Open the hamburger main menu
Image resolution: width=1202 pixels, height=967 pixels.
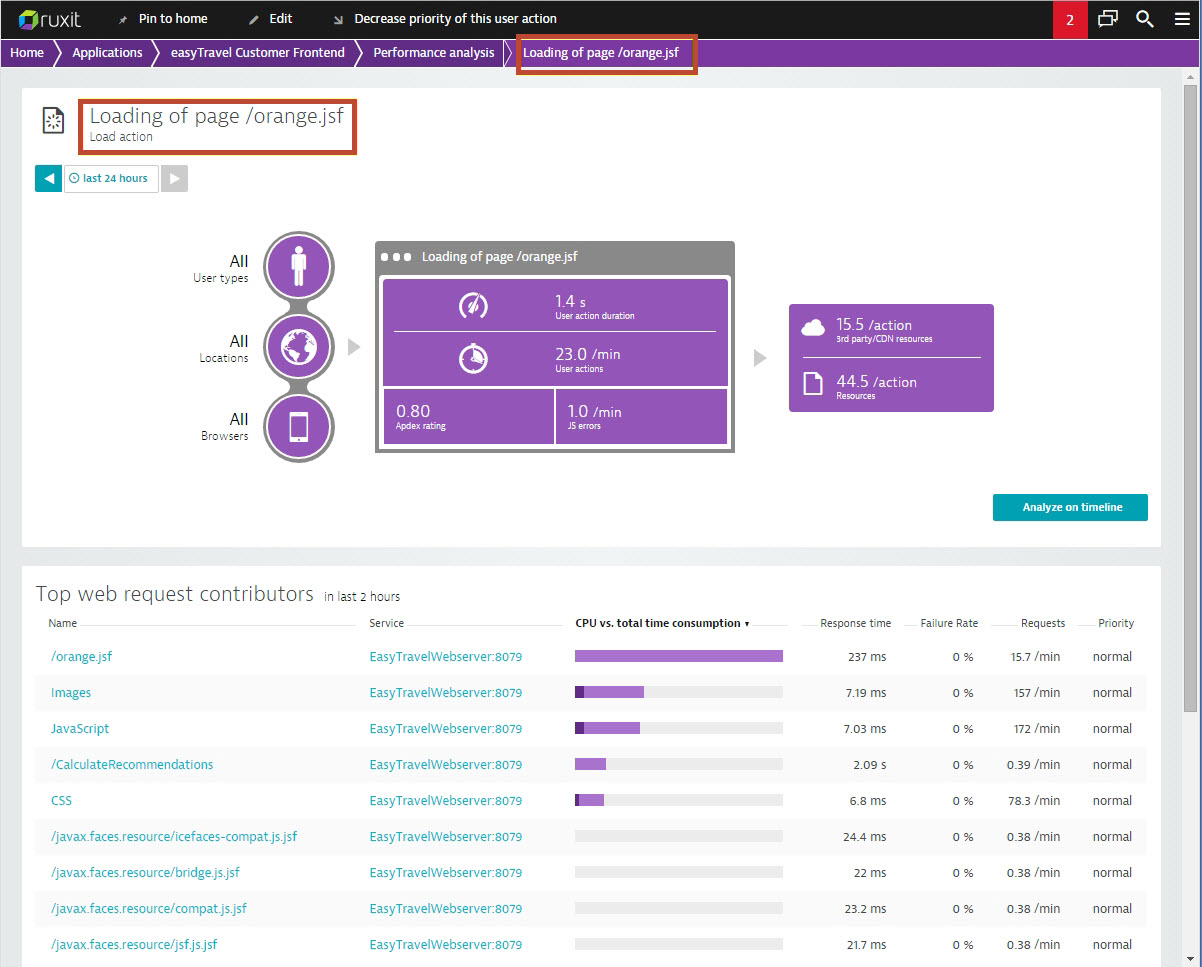(1182, 19)
